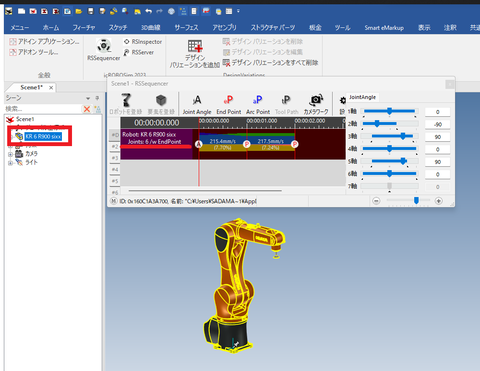Screen dimensions: 480x371
Task: Click the M icon in sequencer status bar
Action: tap(114, 201)
